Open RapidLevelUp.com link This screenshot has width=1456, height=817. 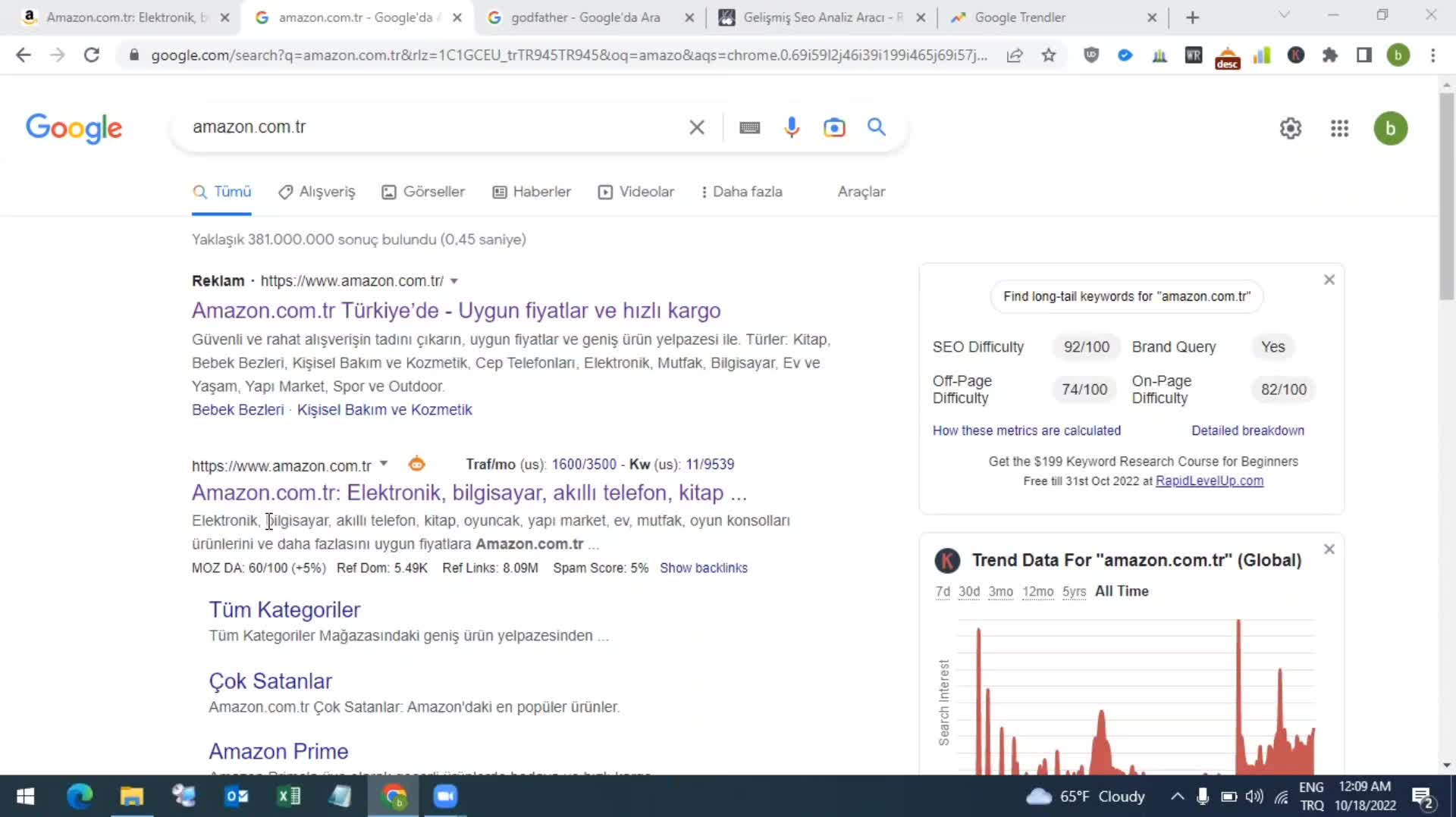coord(1209,481)
